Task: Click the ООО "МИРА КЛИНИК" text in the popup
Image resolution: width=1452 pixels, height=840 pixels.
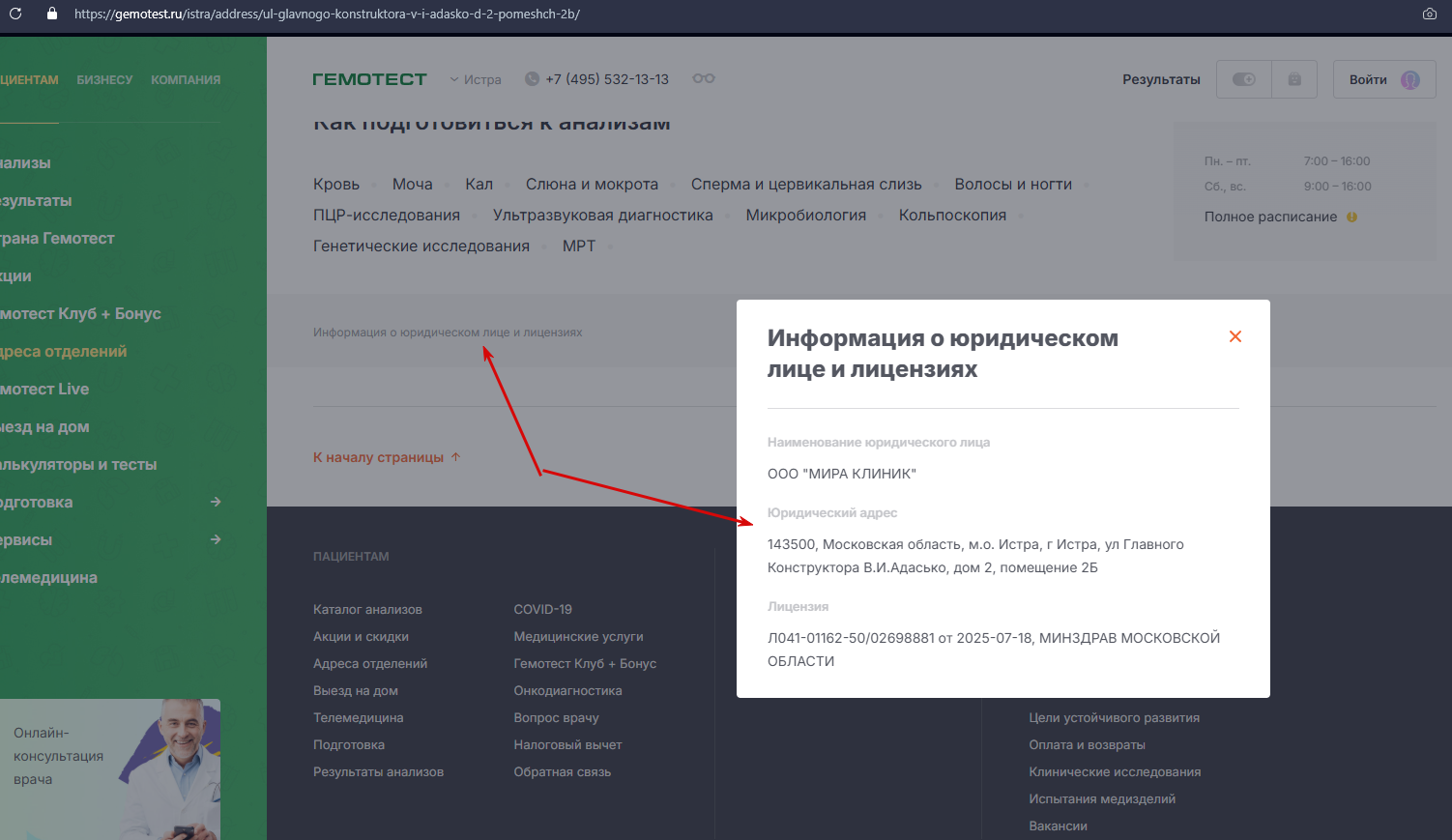Action: click(842, 474)
